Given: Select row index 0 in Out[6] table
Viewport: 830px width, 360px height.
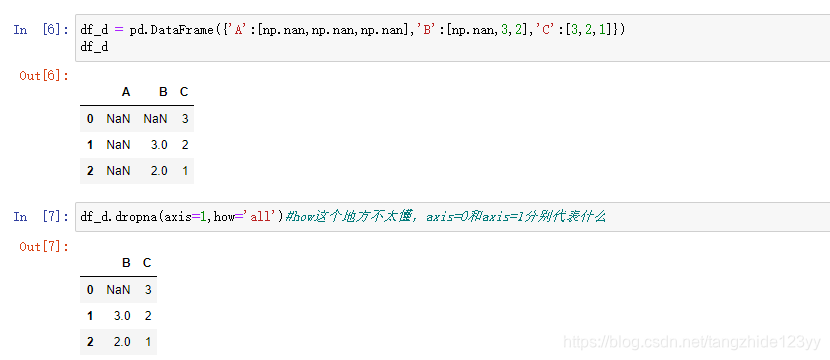Looking at the screenshot, I should tap(90, 119).
